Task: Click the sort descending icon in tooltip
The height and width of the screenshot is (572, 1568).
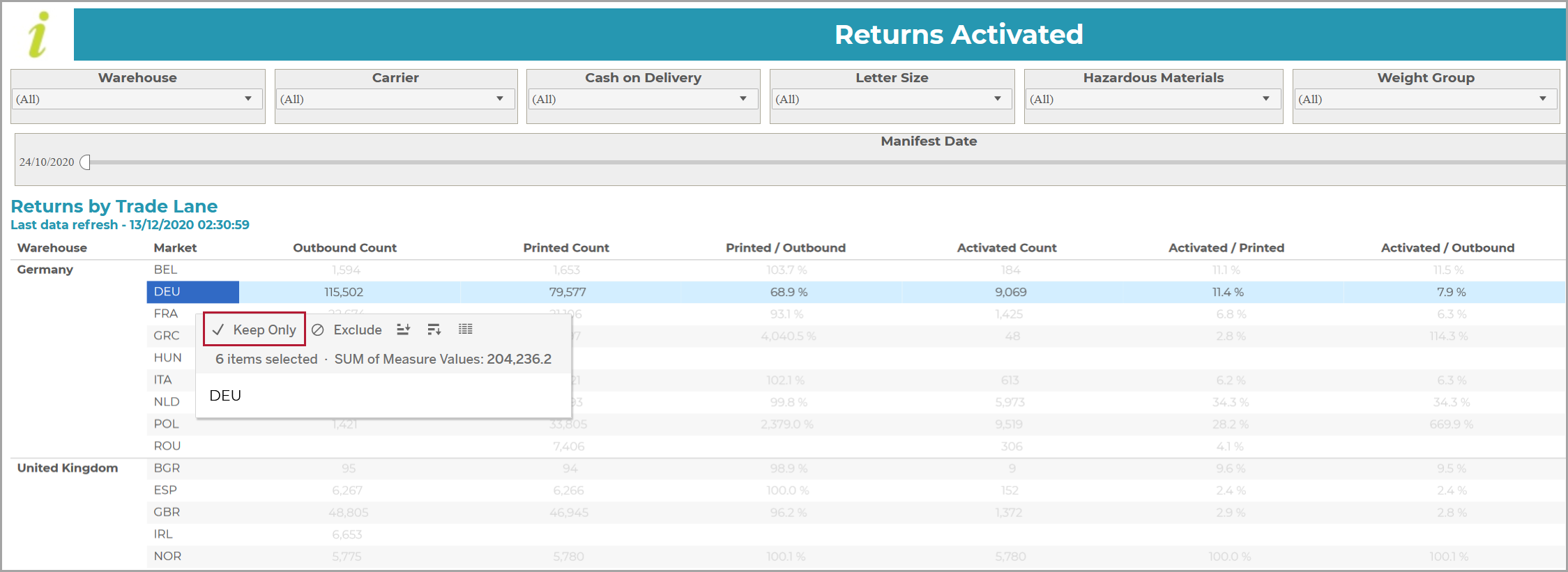Action: pos(434,330)
